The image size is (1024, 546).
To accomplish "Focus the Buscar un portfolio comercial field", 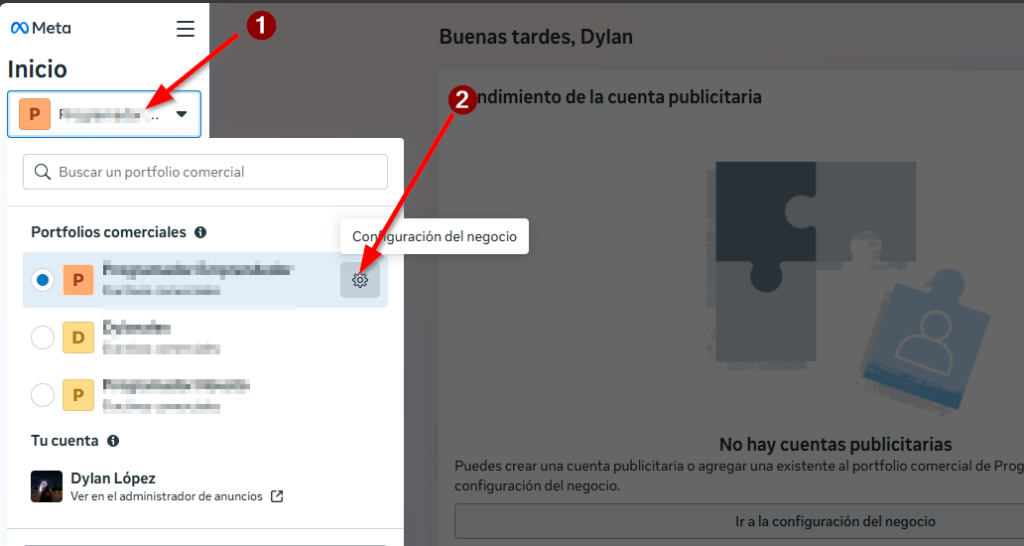I will 215,172.
